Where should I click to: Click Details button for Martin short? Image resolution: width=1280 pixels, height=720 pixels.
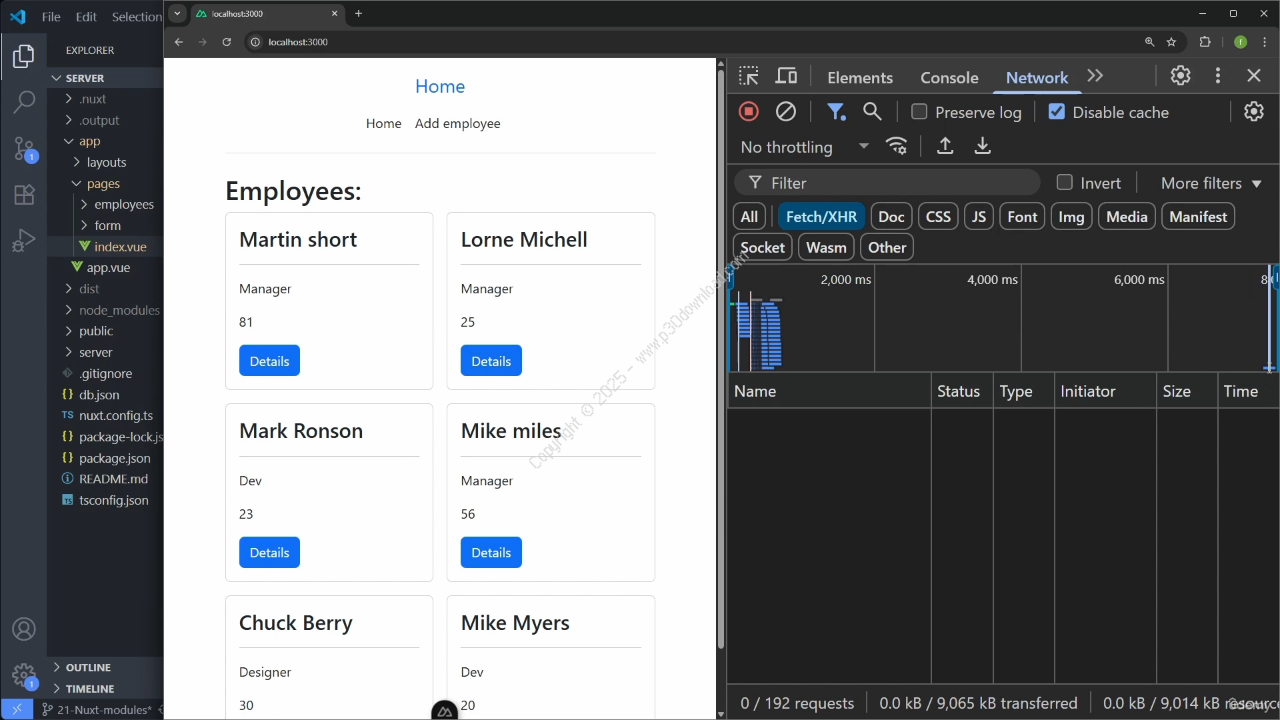pyautogui.click(x=269, y=361)
